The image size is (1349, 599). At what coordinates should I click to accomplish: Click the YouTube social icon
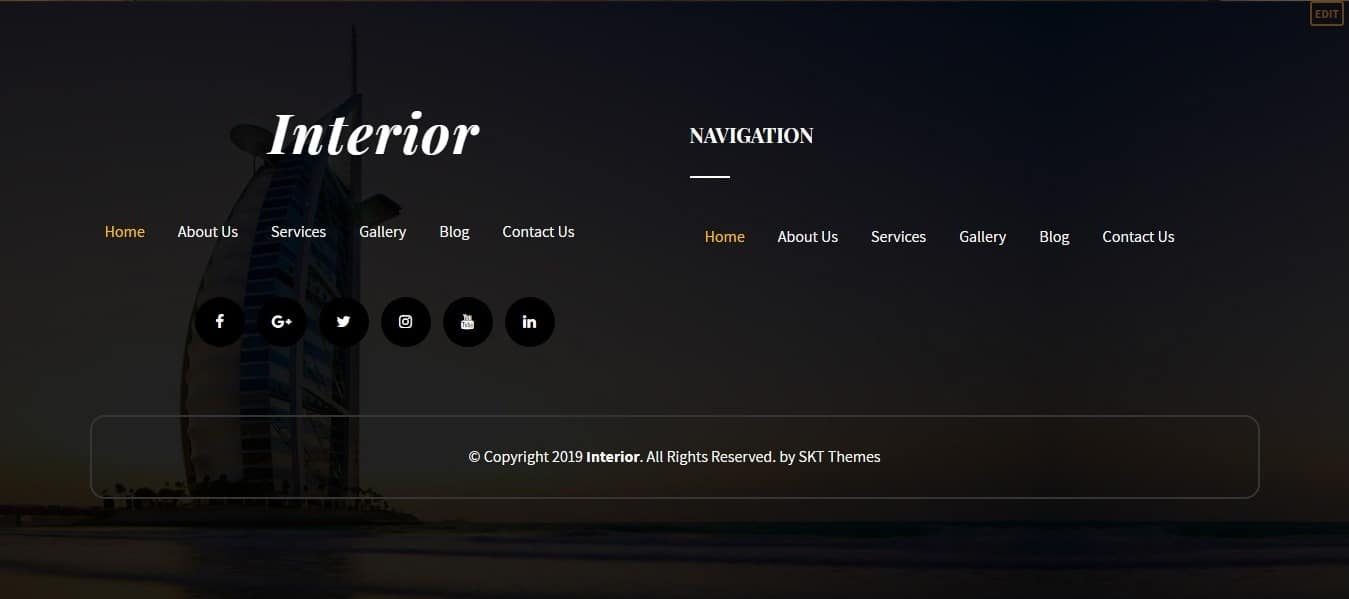[468, 322]
